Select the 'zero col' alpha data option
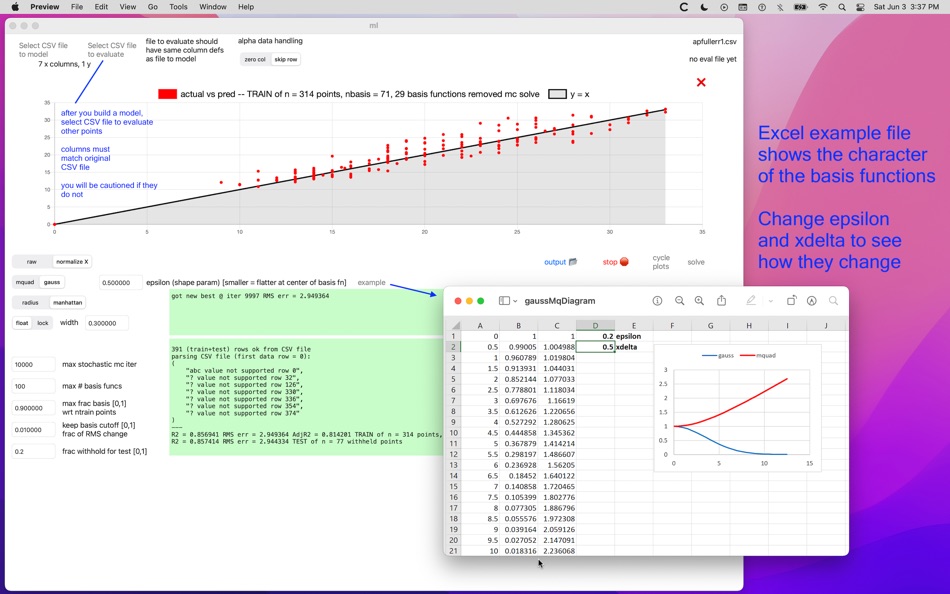 (255, 59)
